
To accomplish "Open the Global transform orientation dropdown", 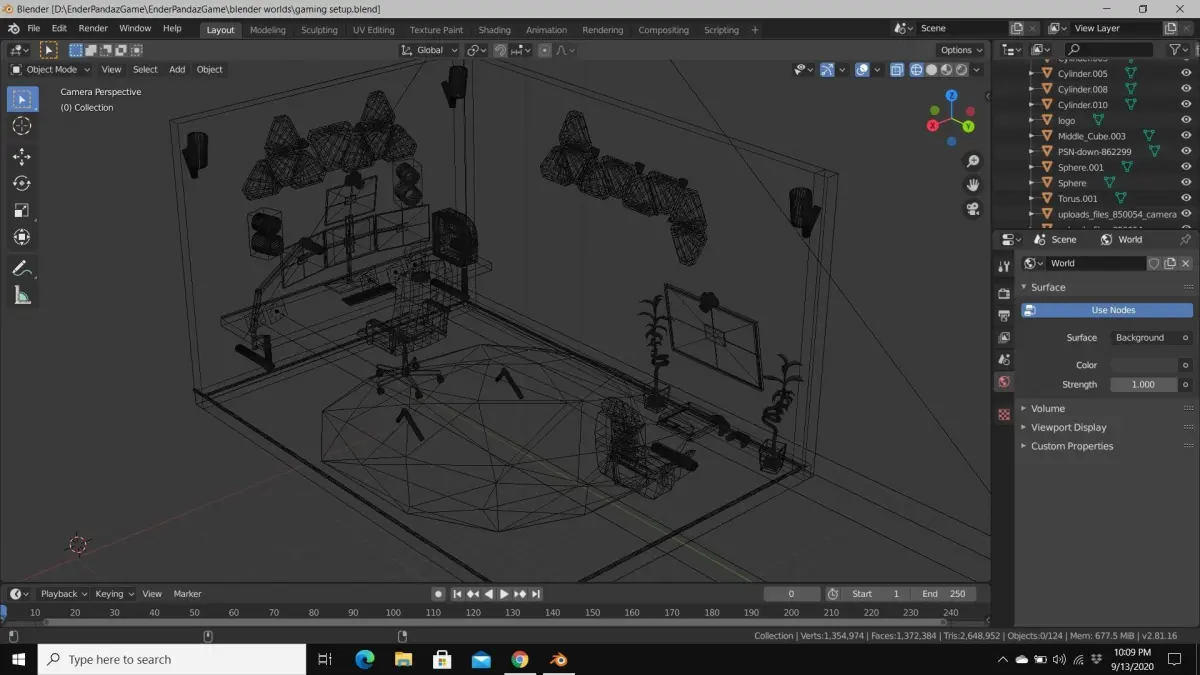I will 430,50.
